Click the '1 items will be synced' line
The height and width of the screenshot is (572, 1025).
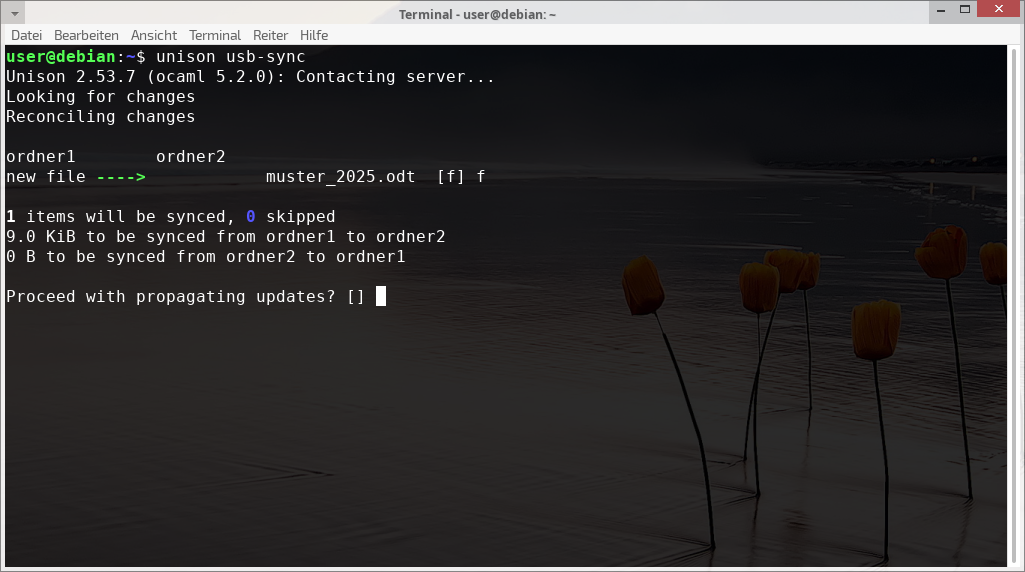[171, 216]
